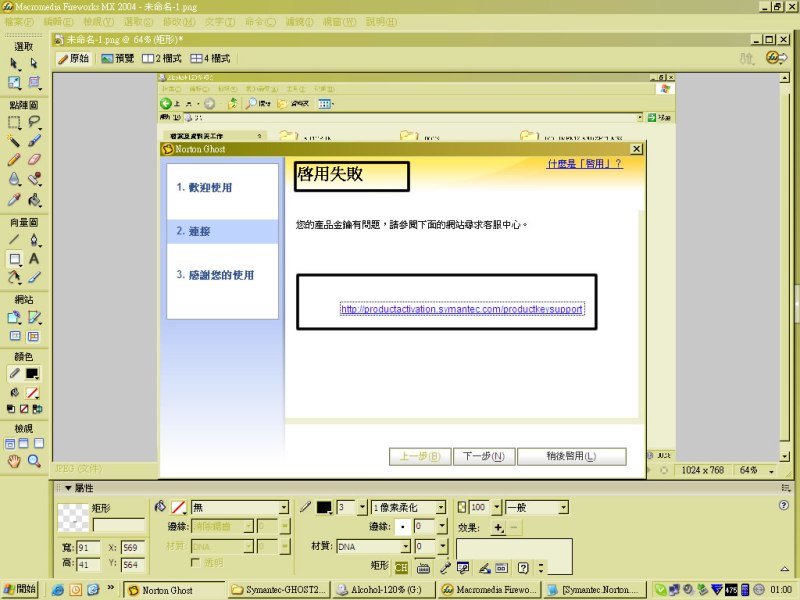Image resolution: width=800 pixels, height=600 pixels.
Task: Select the Freeform tool
Action: click(x=14, y=277)
